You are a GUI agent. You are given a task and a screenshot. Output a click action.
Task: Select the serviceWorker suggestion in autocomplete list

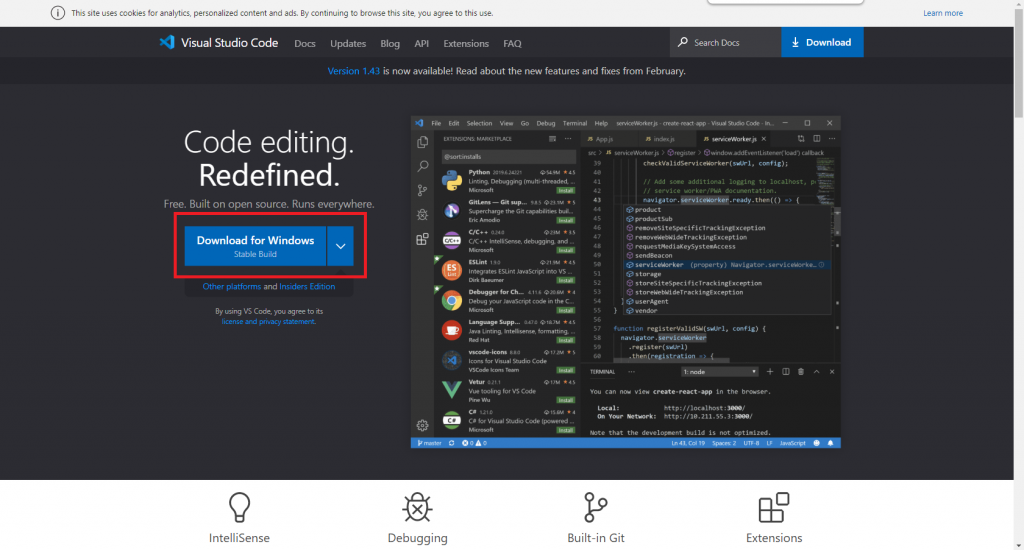click(726, 265)
